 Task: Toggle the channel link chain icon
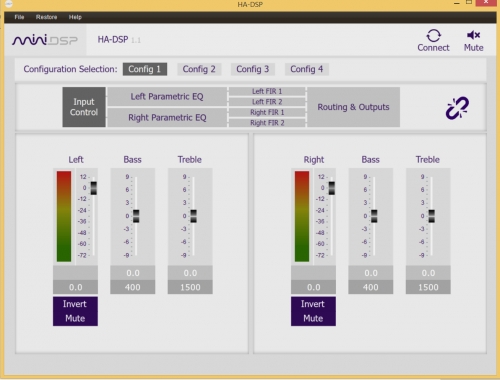pos(457,108)
